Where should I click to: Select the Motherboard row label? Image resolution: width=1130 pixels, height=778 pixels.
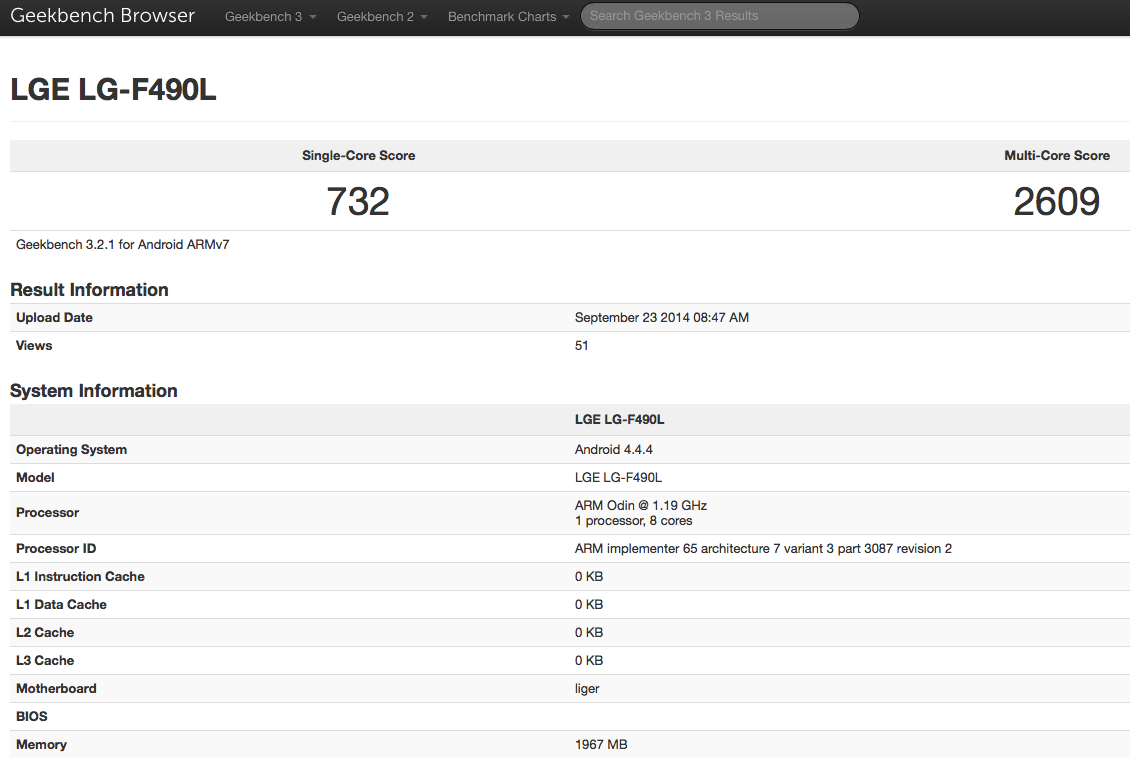(56, 689)
